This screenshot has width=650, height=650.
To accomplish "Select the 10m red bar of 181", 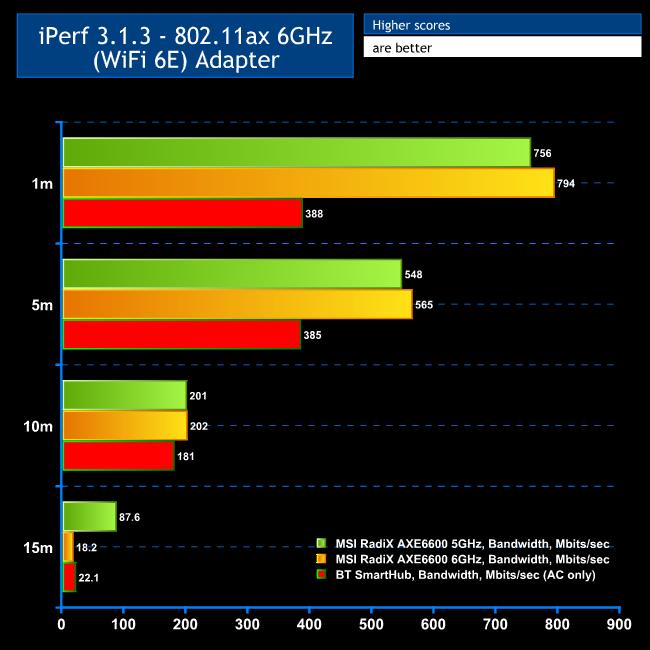I will pyautogui.click(x=119, y=456).
